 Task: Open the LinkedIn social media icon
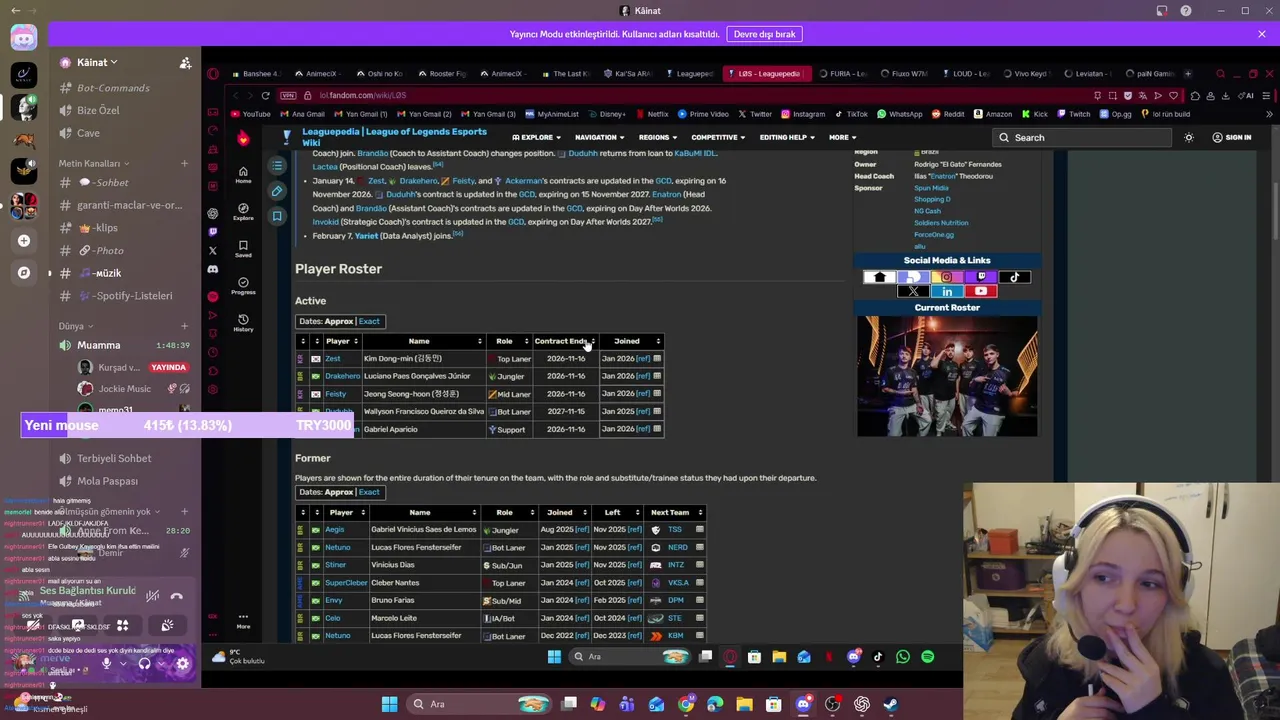(x=947, y=291)
